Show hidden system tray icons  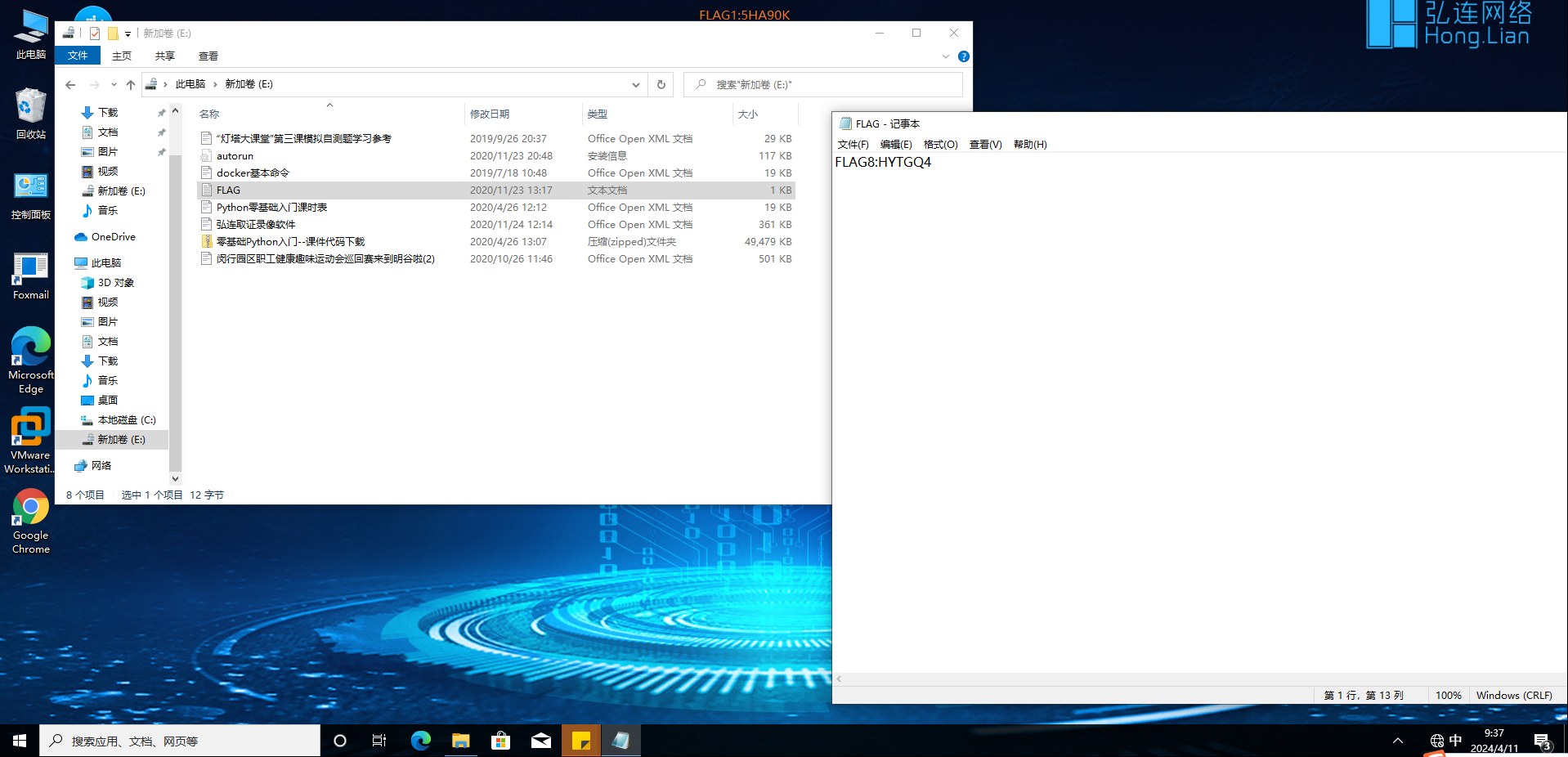[1397, 741]
